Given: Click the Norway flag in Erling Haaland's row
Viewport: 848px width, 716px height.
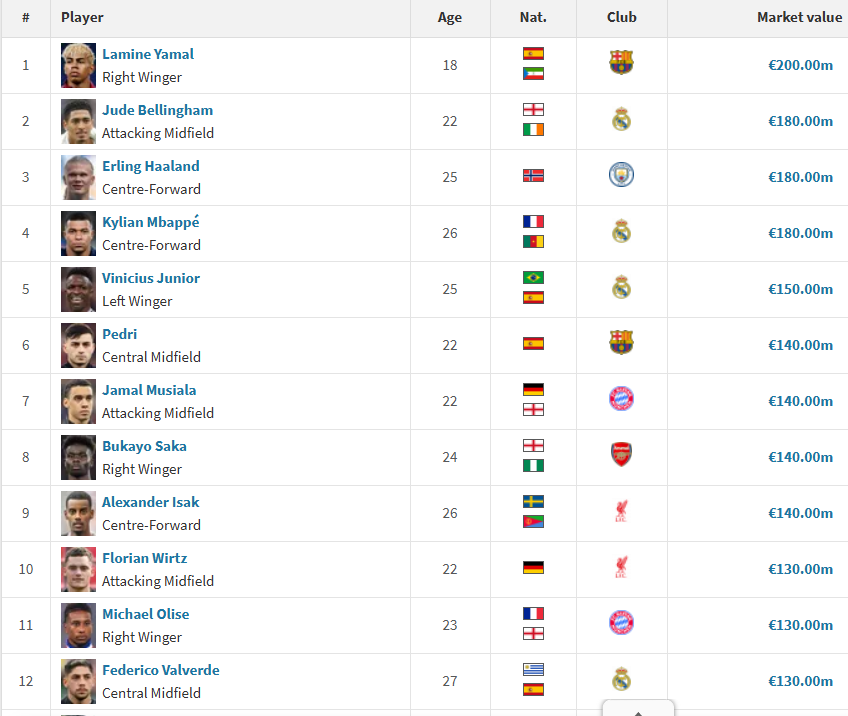Looking at the screenshot, I should (533, 175).
